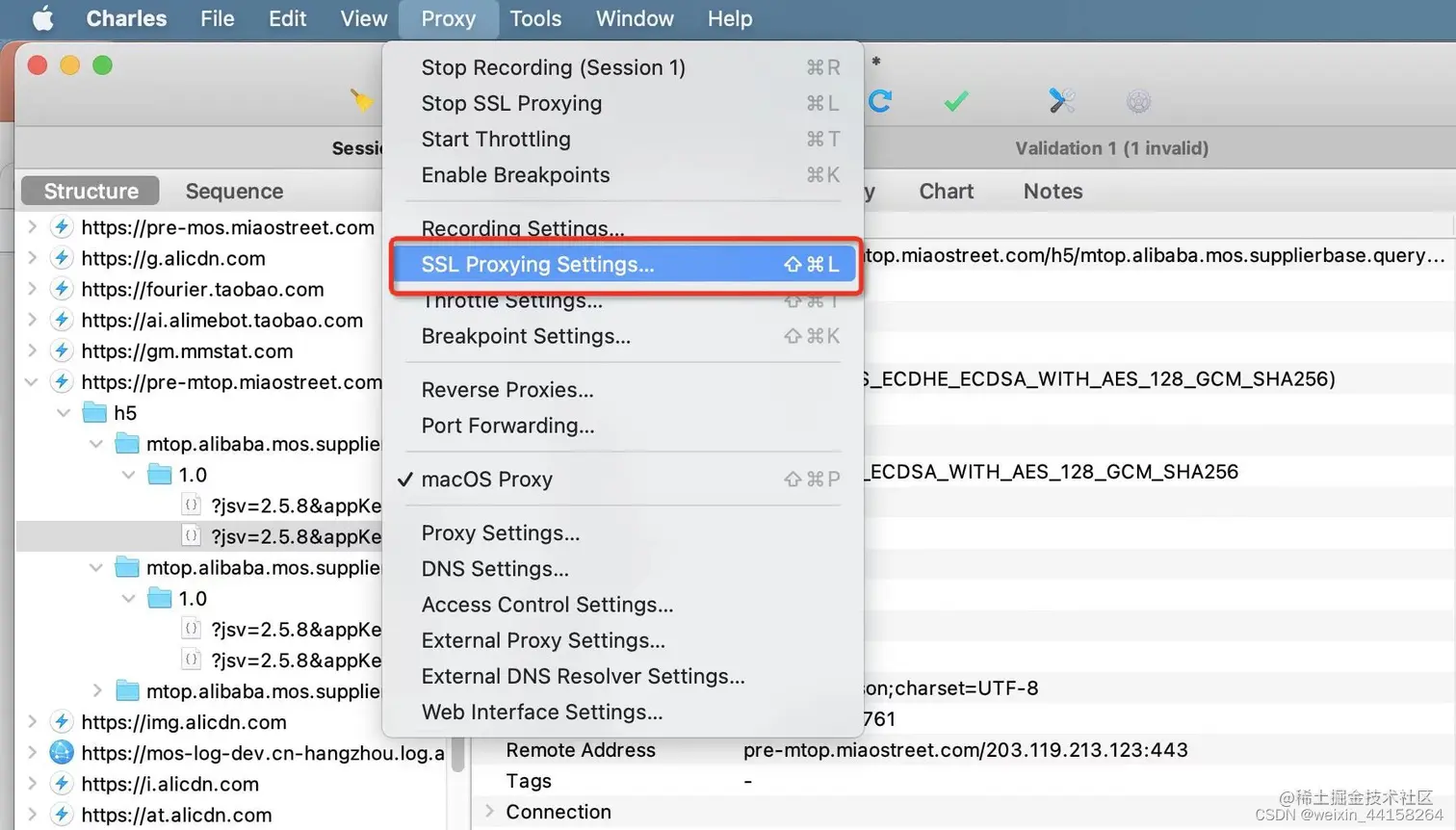Click lightning icon beside fourier.taobao.com

(62, 289)
